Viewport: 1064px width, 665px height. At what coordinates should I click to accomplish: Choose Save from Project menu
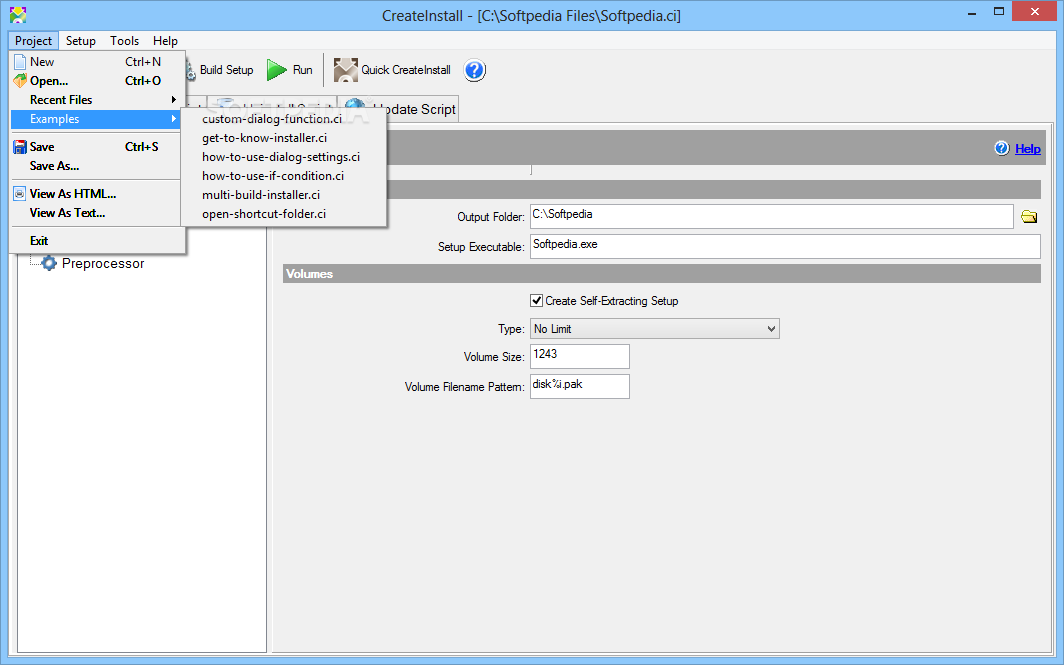(x=96, y=147)
